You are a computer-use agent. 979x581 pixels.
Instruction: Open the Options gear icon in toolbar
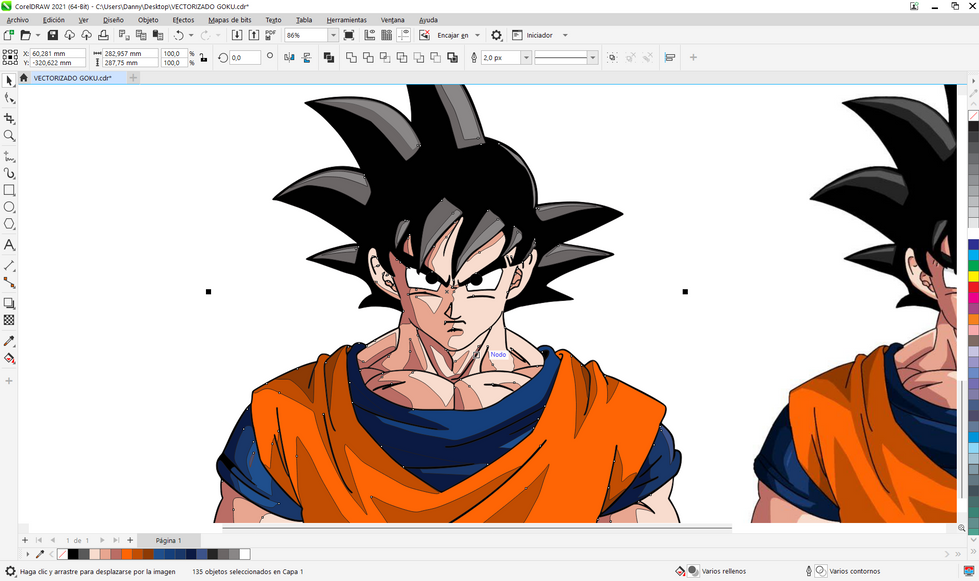click(496, 35)
